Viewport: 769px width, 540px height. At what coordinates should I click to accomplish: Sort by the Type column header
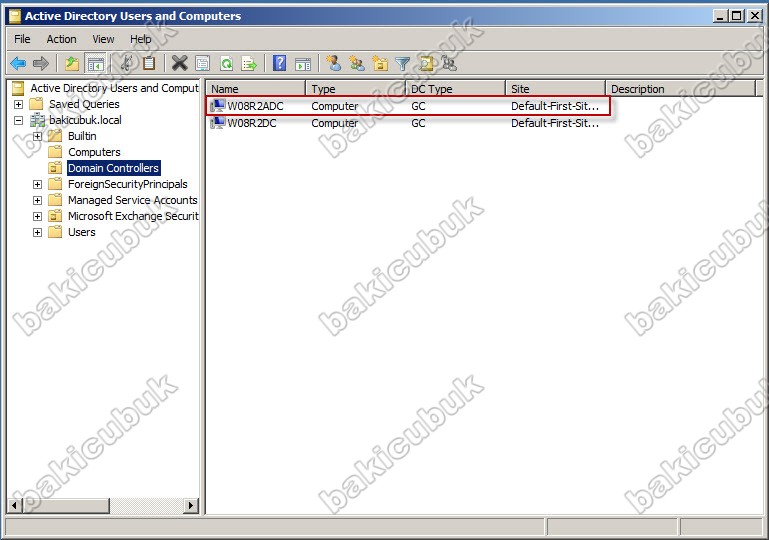pos(356,89)
